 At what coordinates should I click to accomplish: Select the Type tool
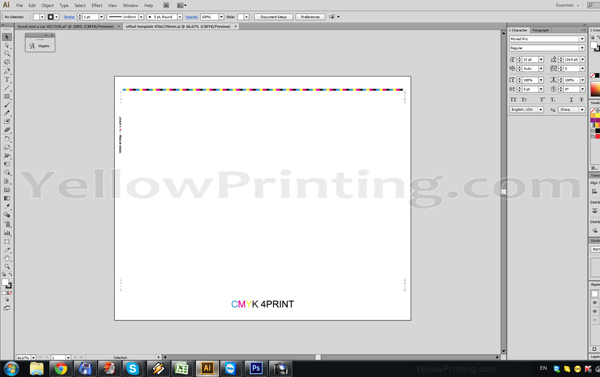(x=7, y=80)
